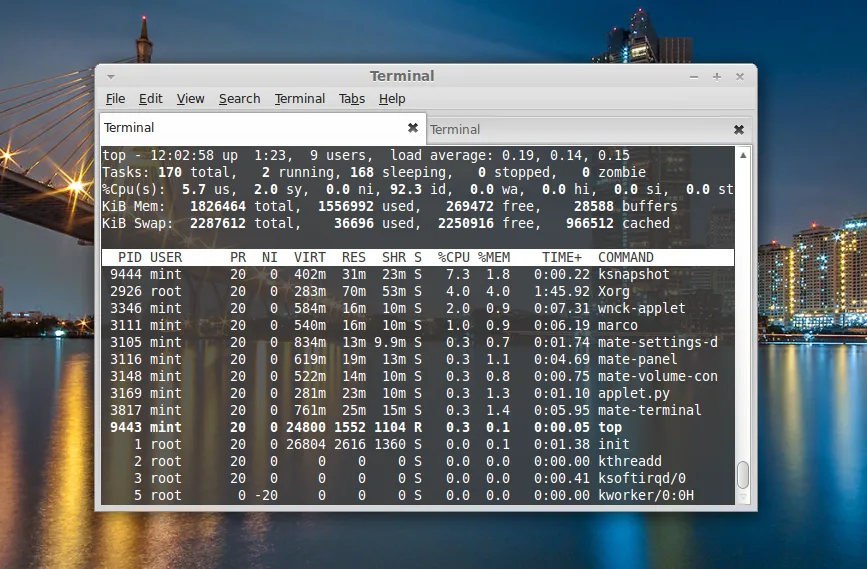
Task: Click PID 9443 in process list
Action: point(126,427)
